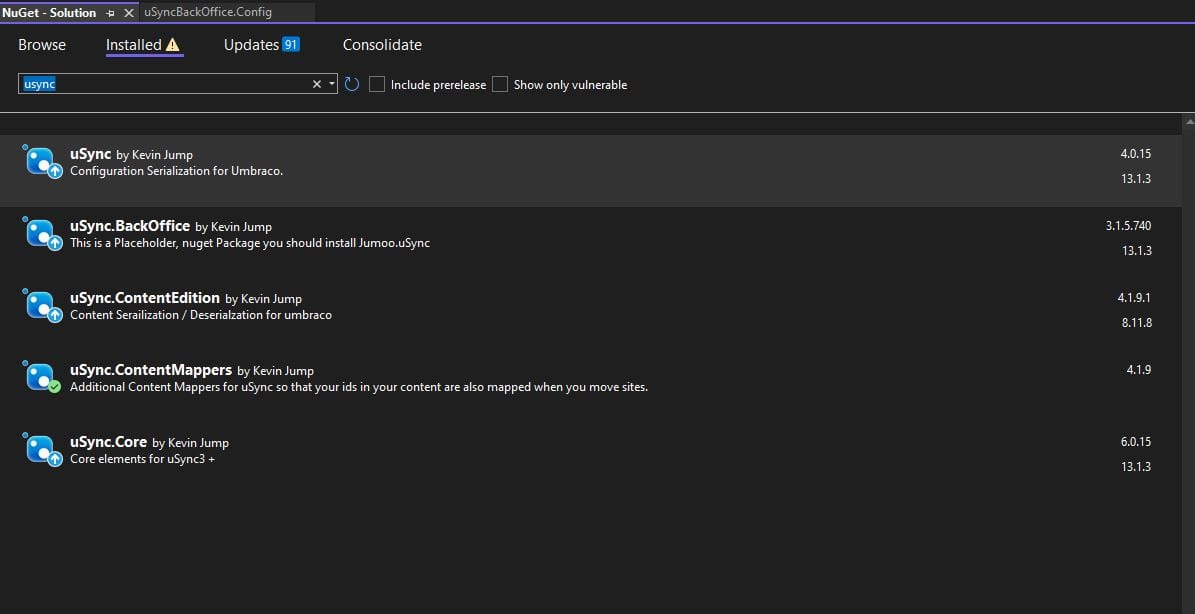Screen dimensions: 1195x614
Task: Toggle Show only vulnerable checkbox
Action: tap(500, 84)
